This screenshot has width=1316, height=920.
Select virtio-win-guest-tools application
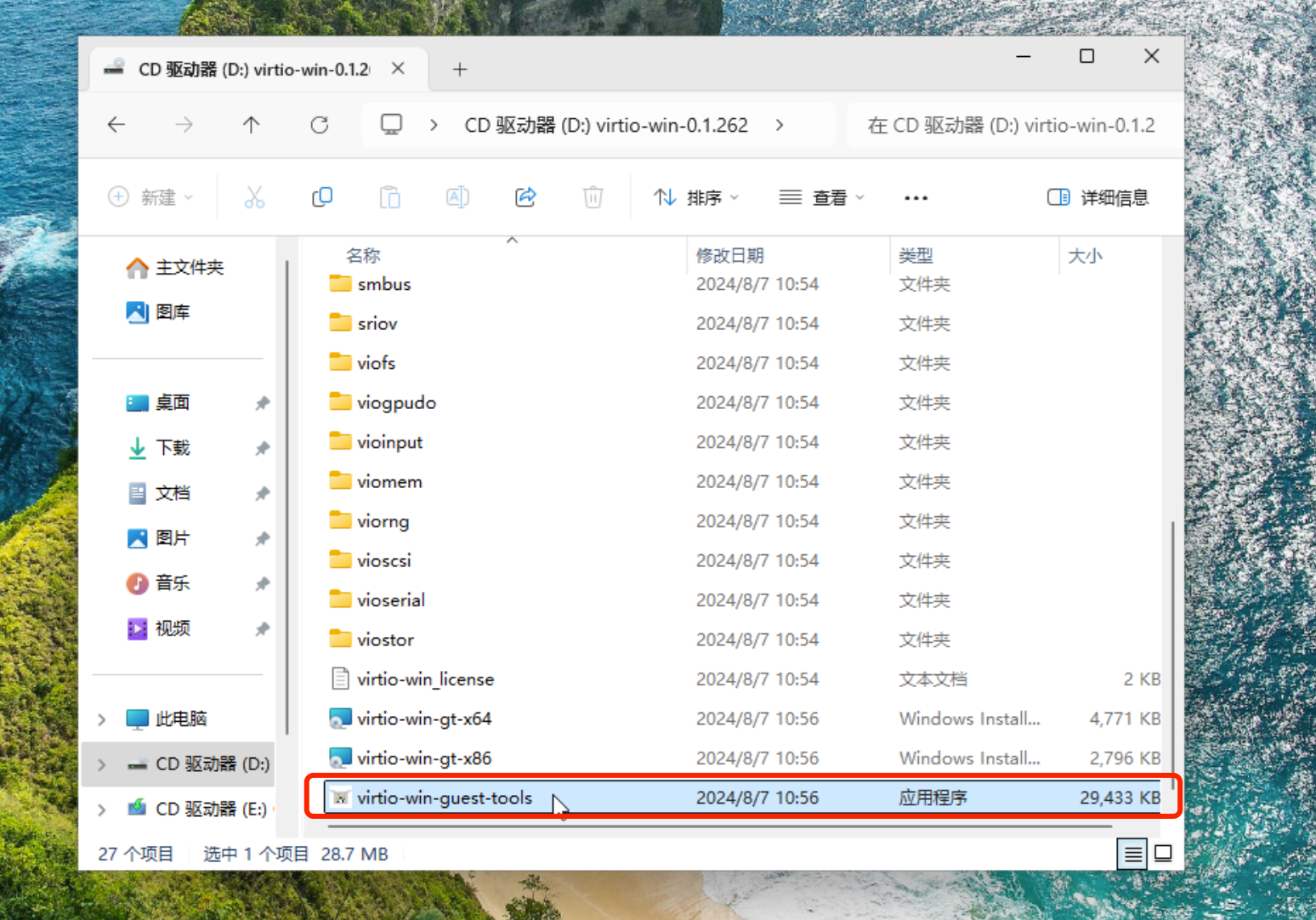744,798
